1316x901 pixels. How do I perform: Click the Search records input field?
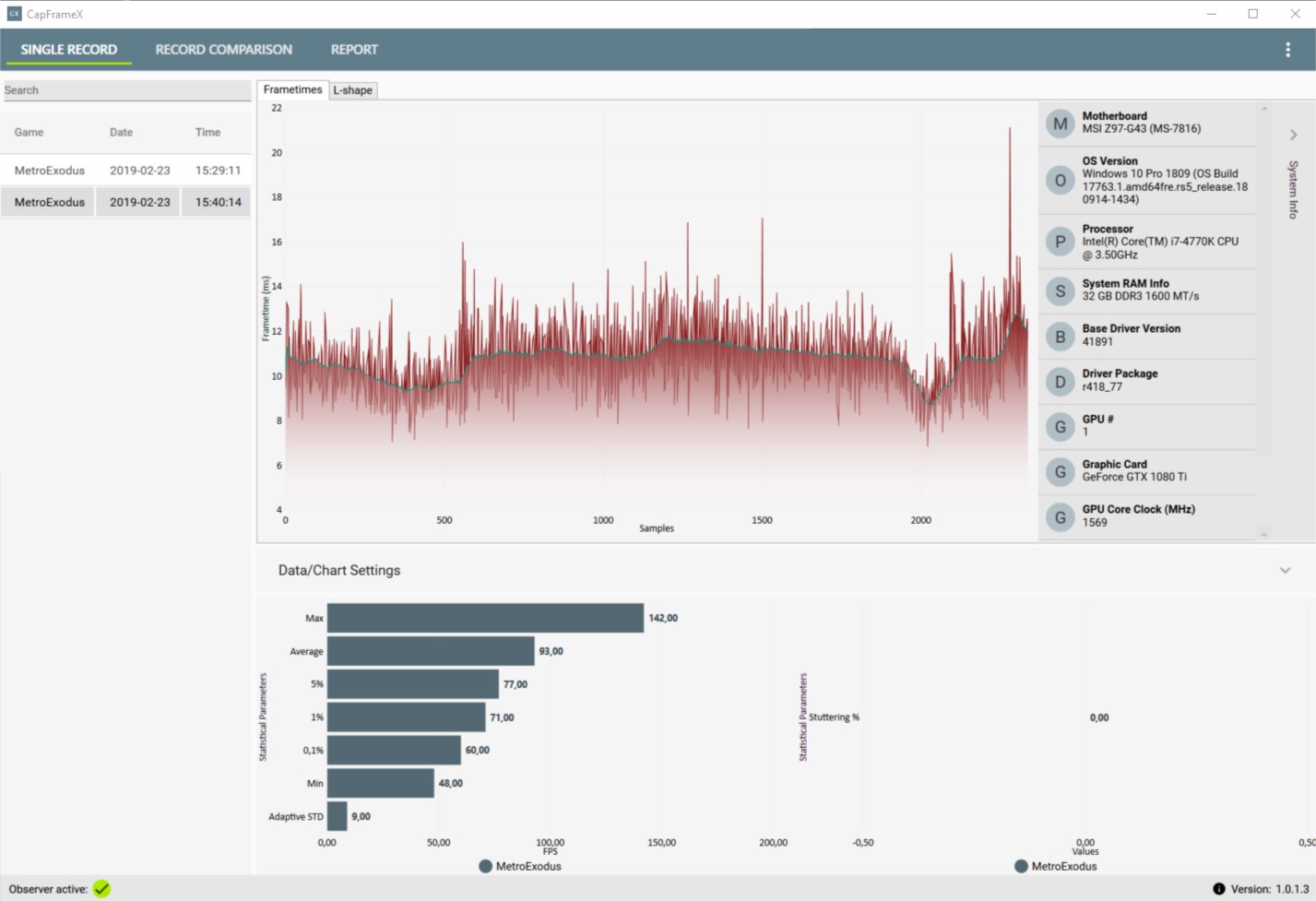click(126, 90)
